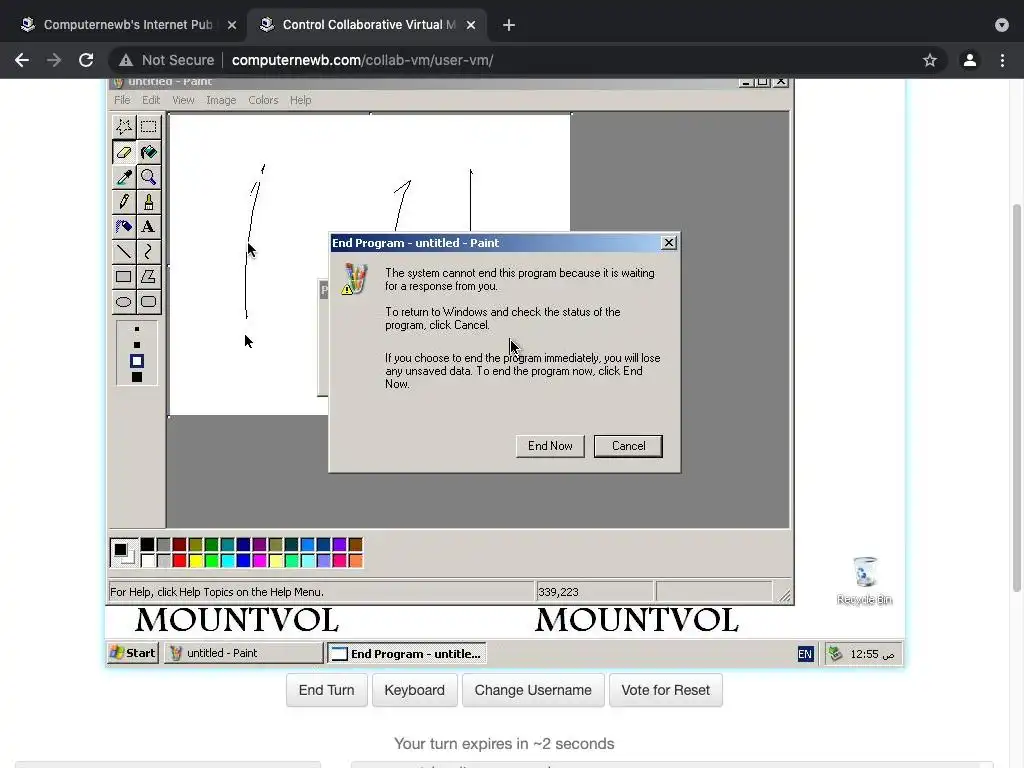Click Cancel in End Program dialog
The width and height of the screenshot is (1024, 768).
(x=628, y=446)
